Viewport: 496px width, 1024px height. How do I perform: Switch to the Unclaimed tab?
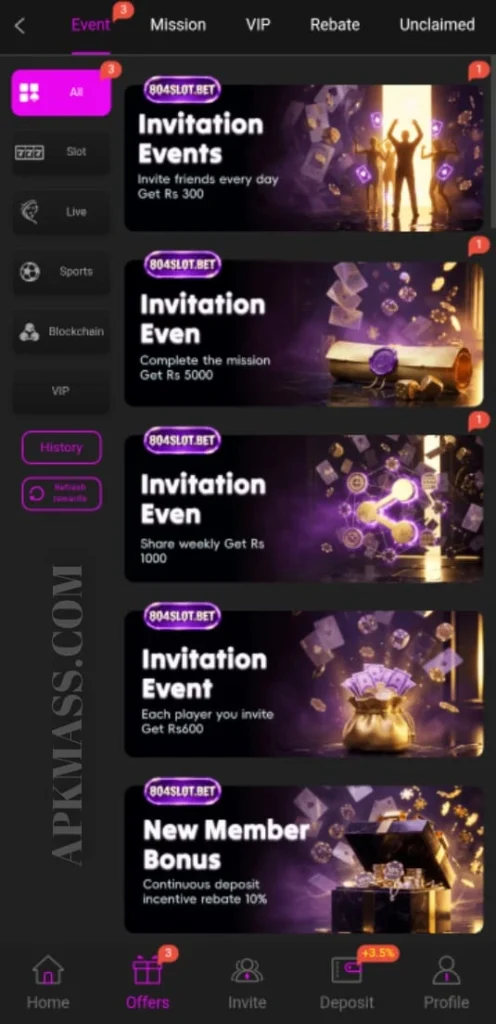click(x=437, y=25)
